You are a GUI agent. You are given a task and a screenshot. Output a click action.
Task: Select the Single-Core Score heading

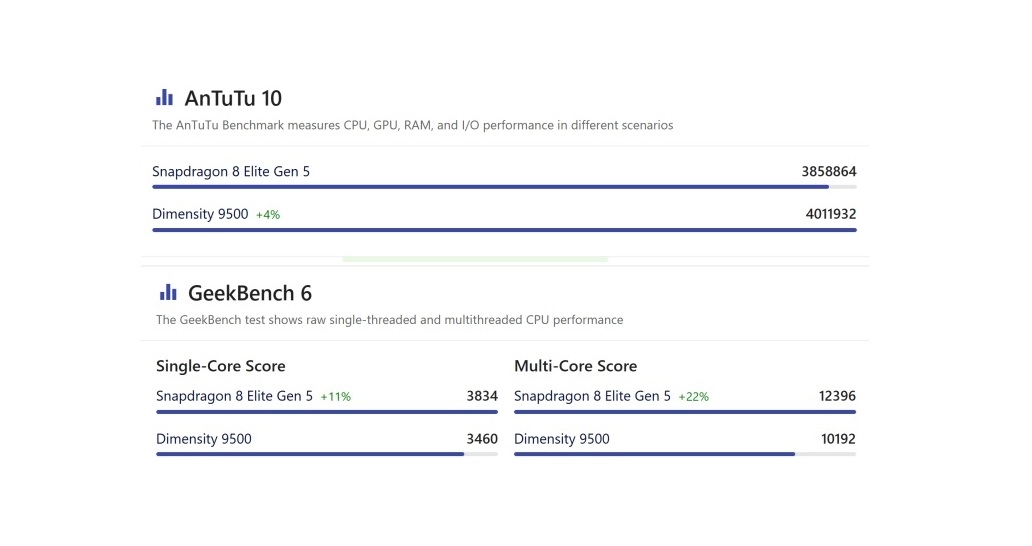(x=220, y=366)
